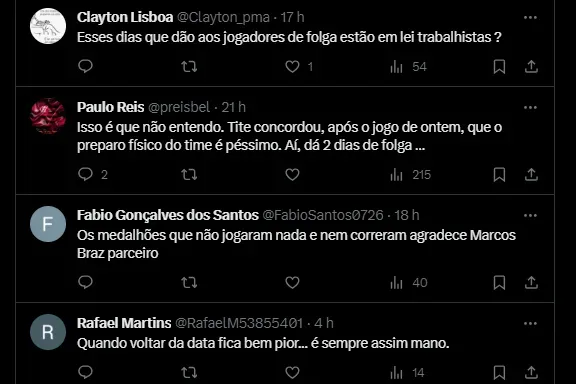576x384 pixels.
Task: Open more options on Clayton Lisboa's tweet
Action: click(530, 17)
